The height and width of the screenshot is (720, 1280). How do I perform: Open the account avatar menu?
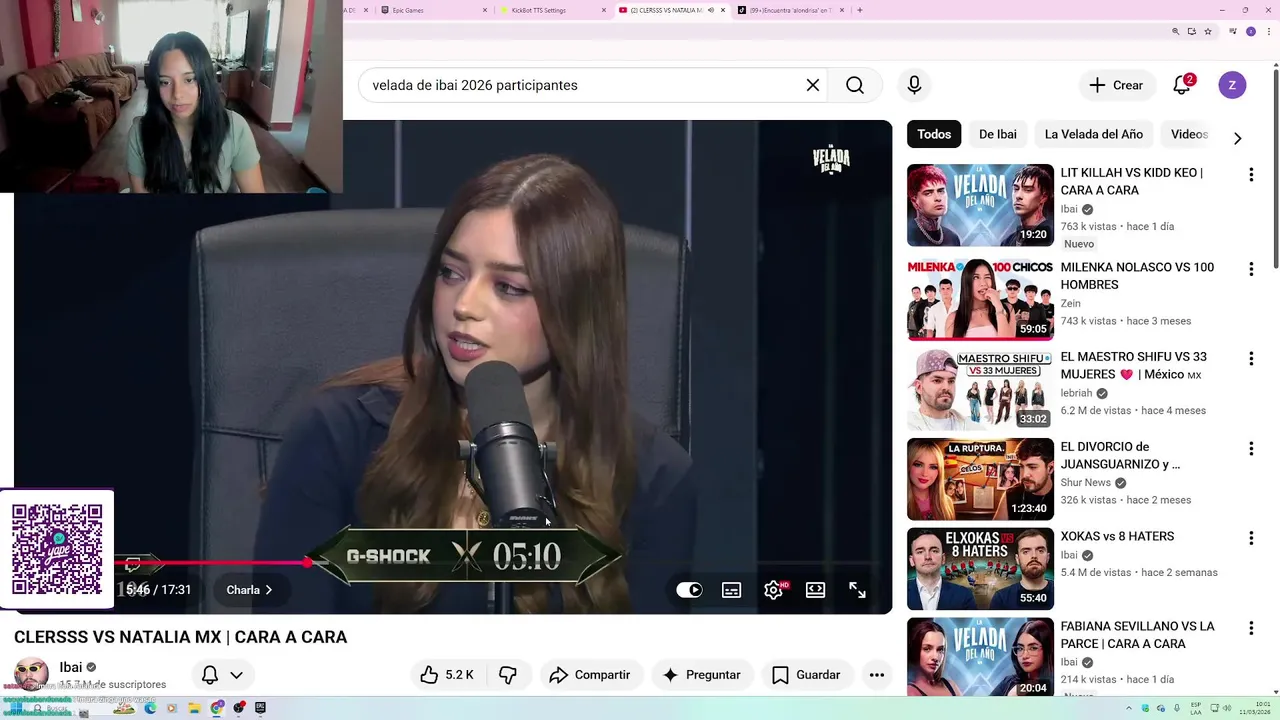click(1232, 85)
